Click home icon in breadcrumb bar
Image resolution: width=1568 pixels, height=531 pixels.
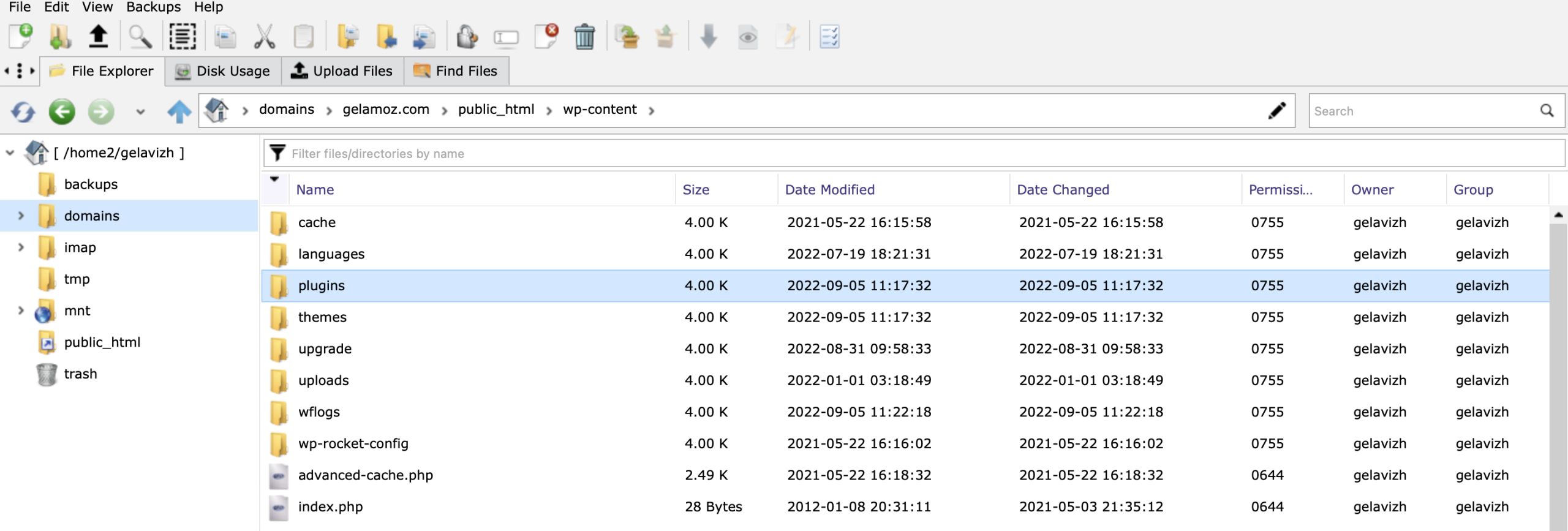tap(217, 110)
